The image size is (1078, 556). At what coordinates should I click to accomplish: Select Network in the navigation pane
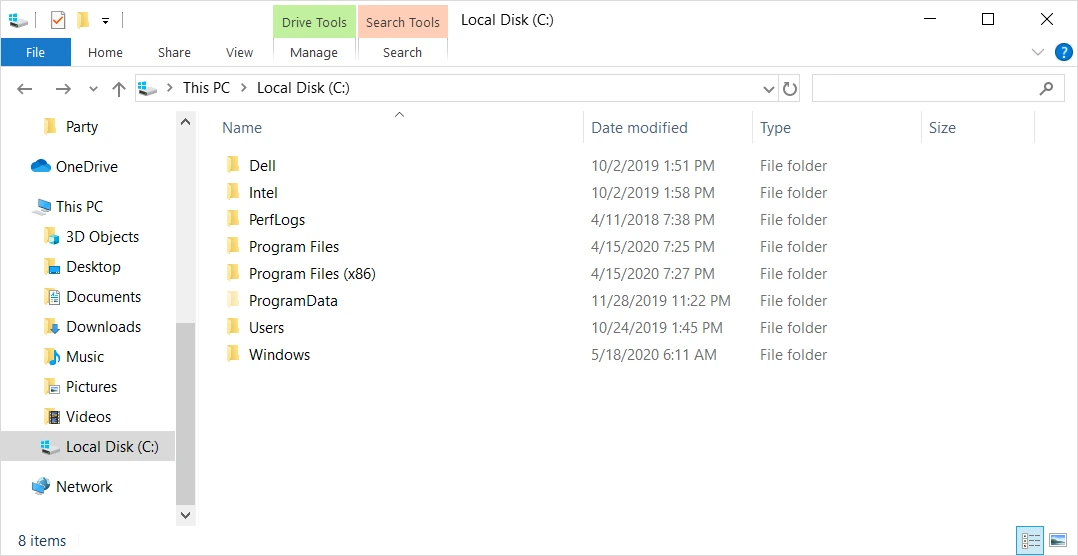pyautogui.click(x=84, y=487)
